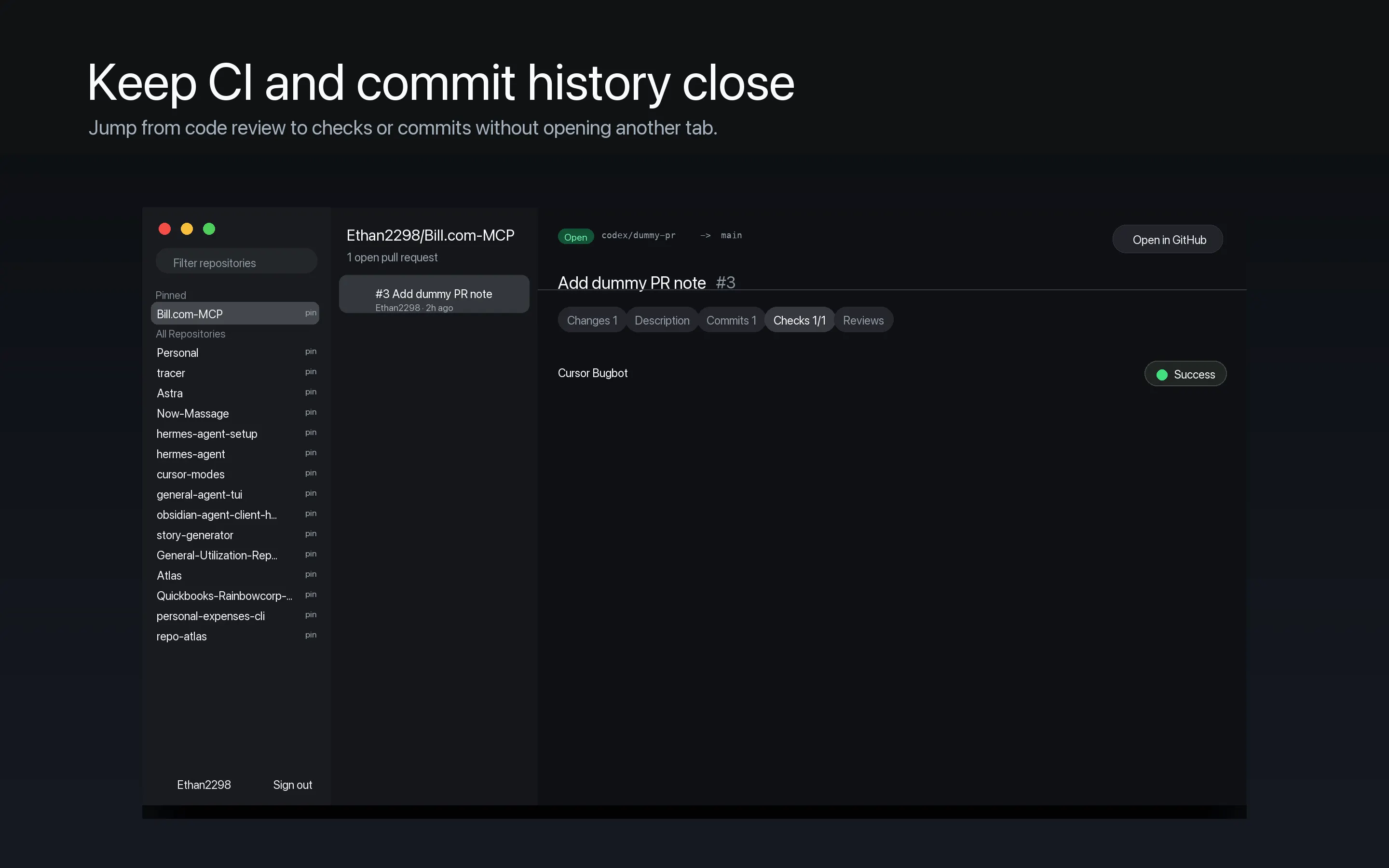
Task: Pin the general-agent-tui repository
Action: point(311,493)
